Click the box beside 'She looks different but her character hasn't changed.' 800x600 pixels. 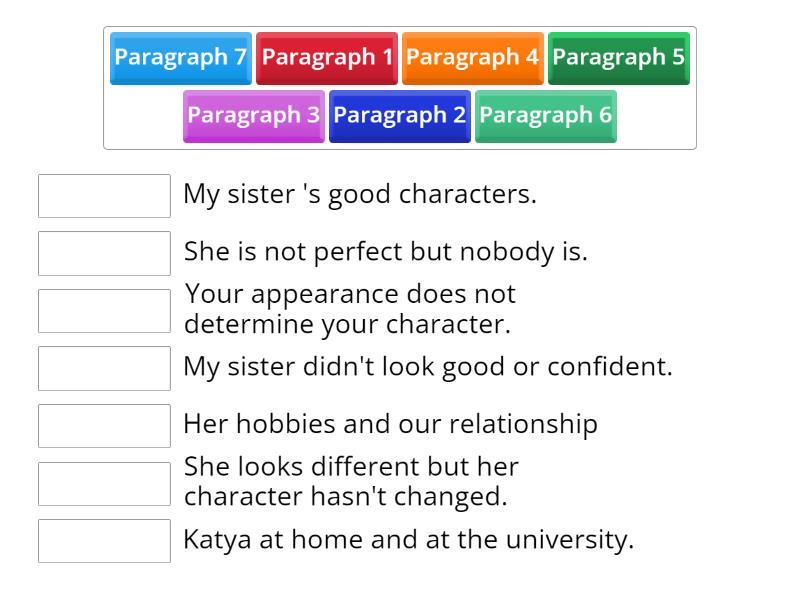click(104, 483)
